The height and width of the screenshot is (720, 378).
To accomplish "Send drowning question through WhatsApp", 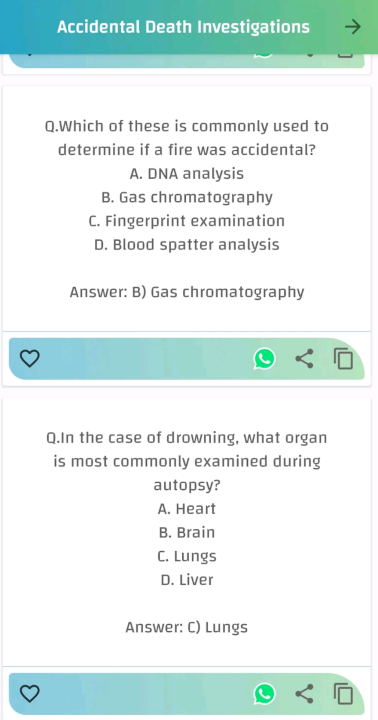I will (264, 693).
